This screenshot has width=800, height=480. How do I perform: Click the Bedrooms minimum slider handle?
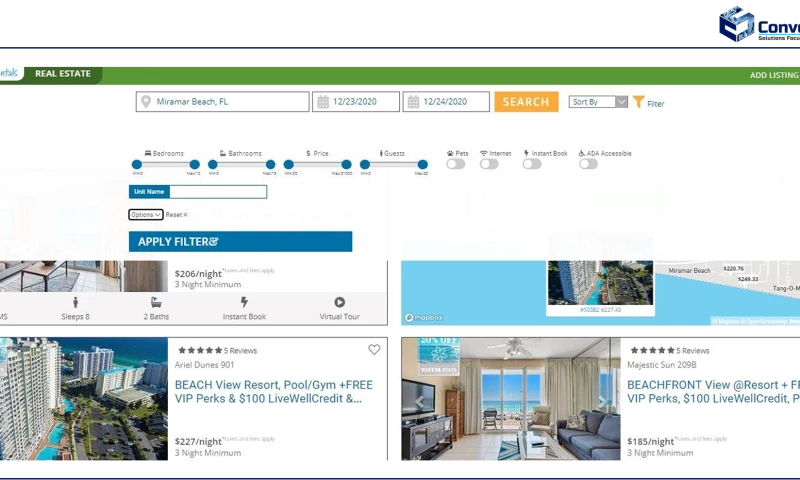click(137, 164)
